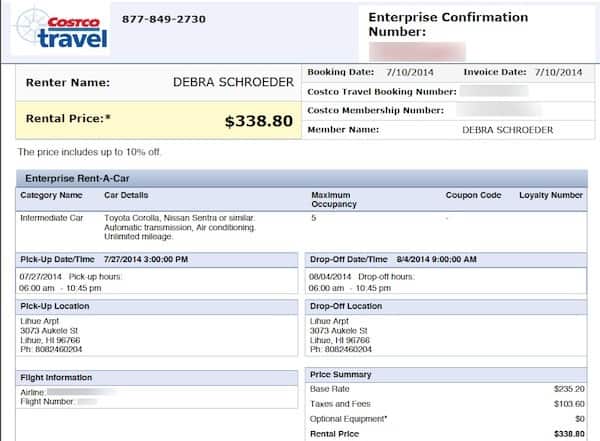Click the Optional Equipment label

[x=349, y=419]
